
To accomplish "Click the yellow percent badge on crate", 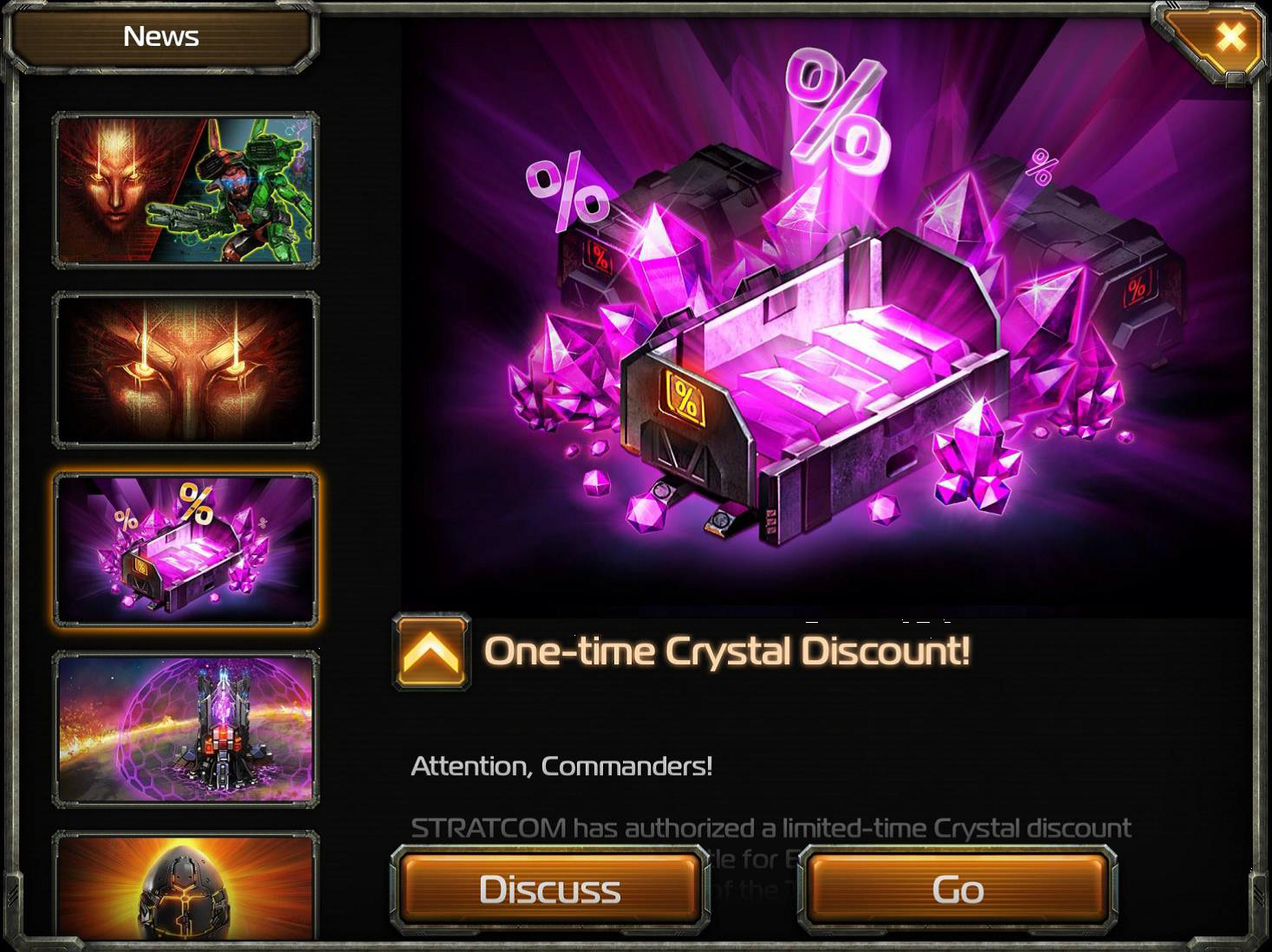I will click(685, 399).
